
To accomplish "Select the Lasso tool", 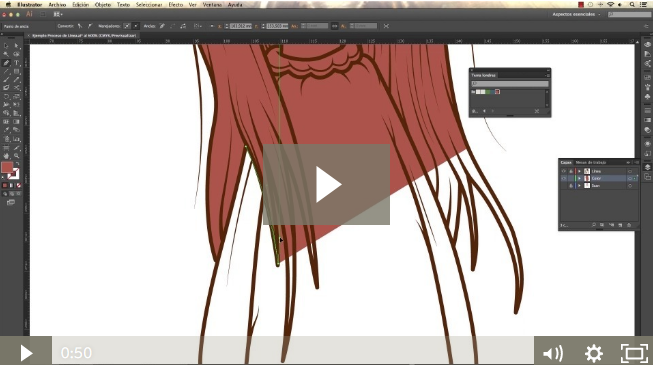I will (16, 54).
